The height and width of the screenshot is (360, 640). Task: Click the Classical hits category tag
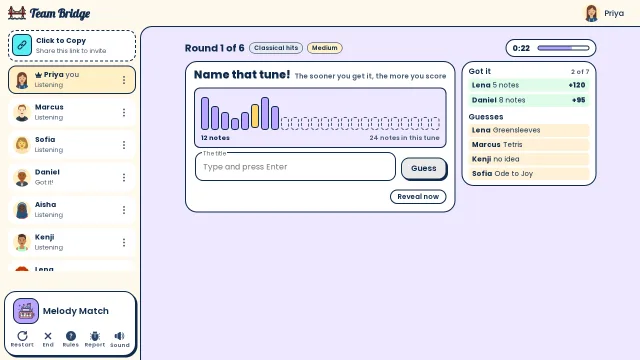(x=276, y=48)
